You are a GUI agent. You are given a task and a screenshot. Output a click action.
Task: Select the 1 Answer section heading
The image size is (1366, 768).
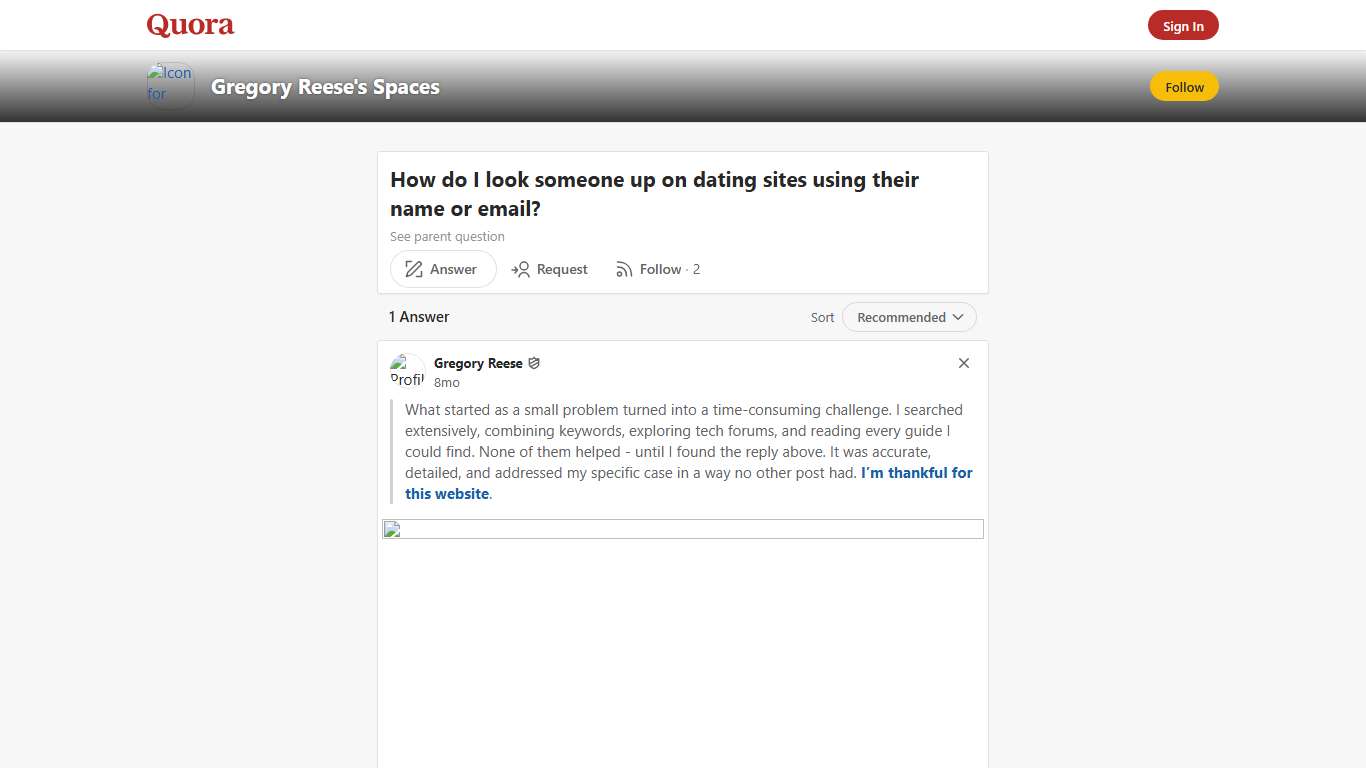(418, 316)
